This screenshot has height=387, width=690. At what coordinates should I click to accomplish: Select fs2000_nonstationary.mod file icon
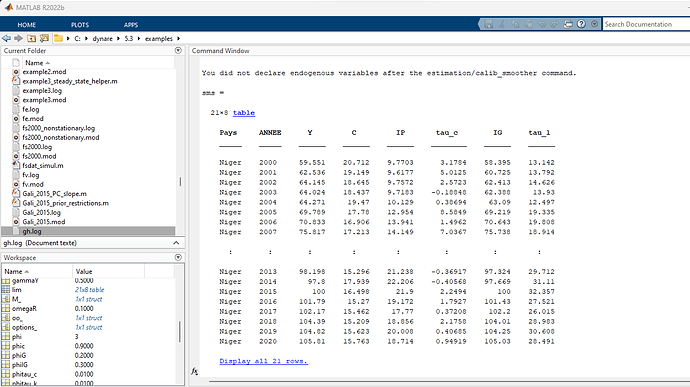pyautogui.click(x=16, y=137)
